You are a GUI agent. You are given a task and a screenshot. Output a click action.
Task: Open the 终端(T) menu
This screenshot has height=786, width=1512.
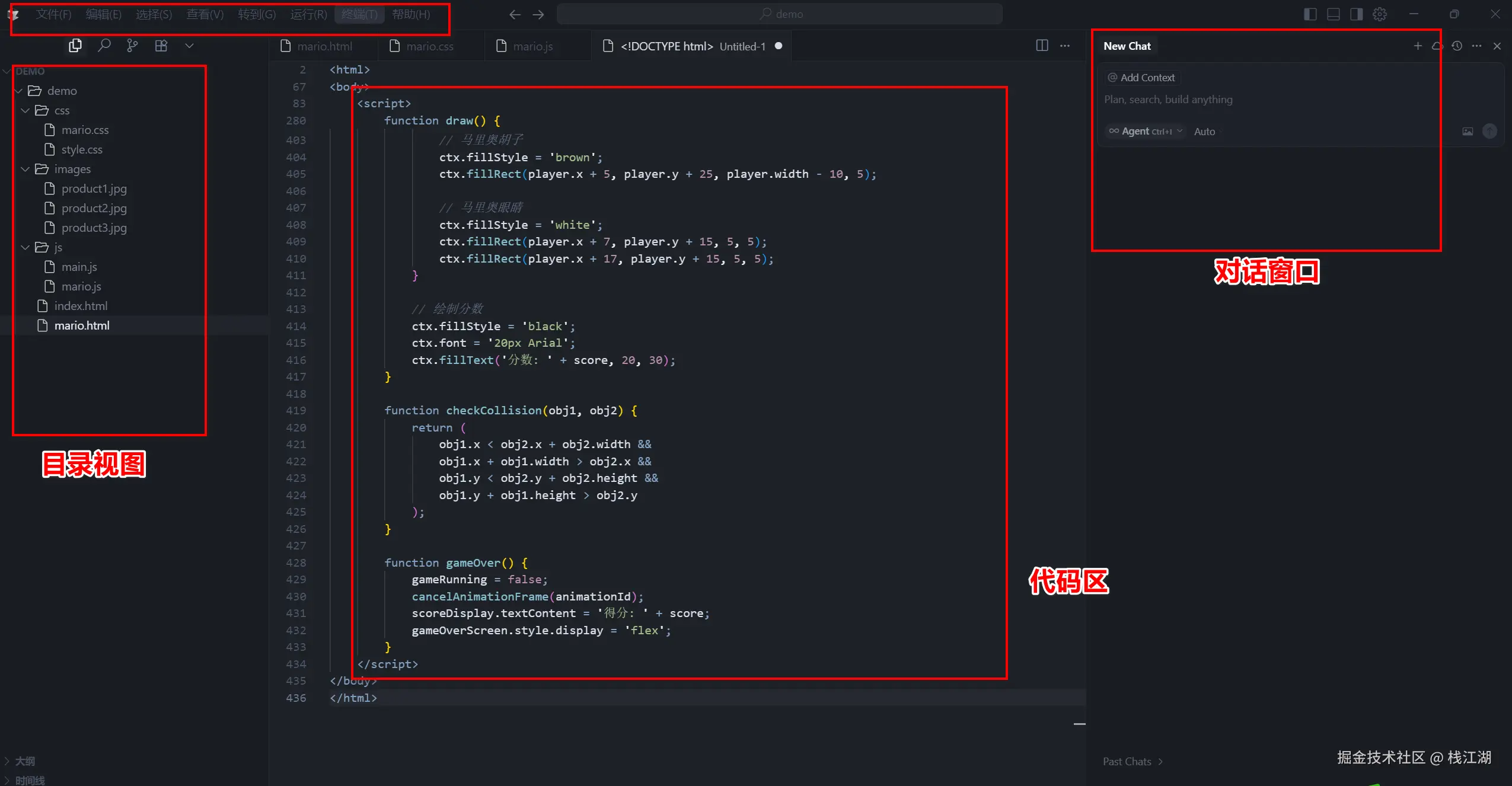(x=359, y=14)
